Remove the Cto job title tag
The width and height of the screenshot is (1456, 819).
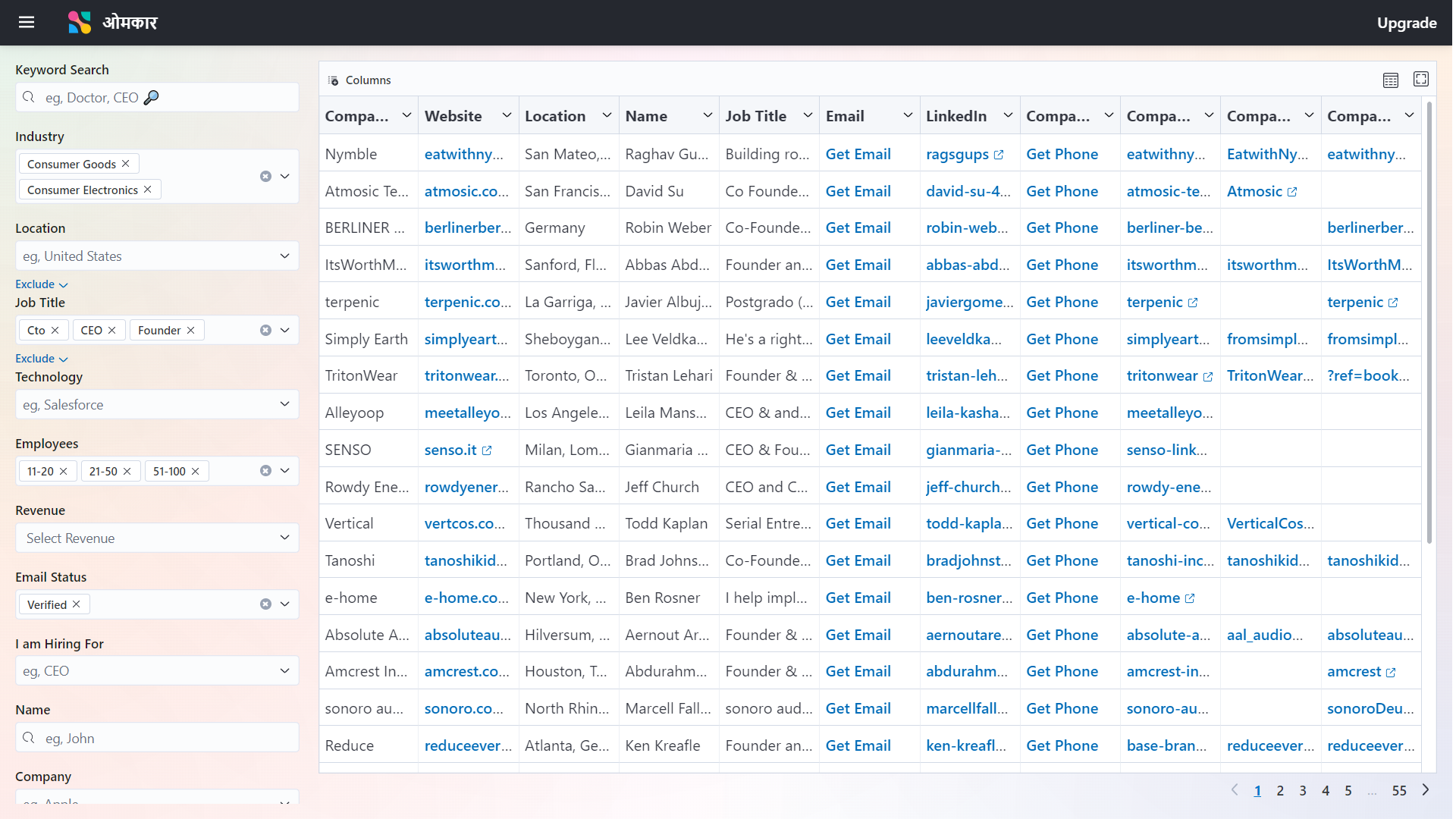55,330
